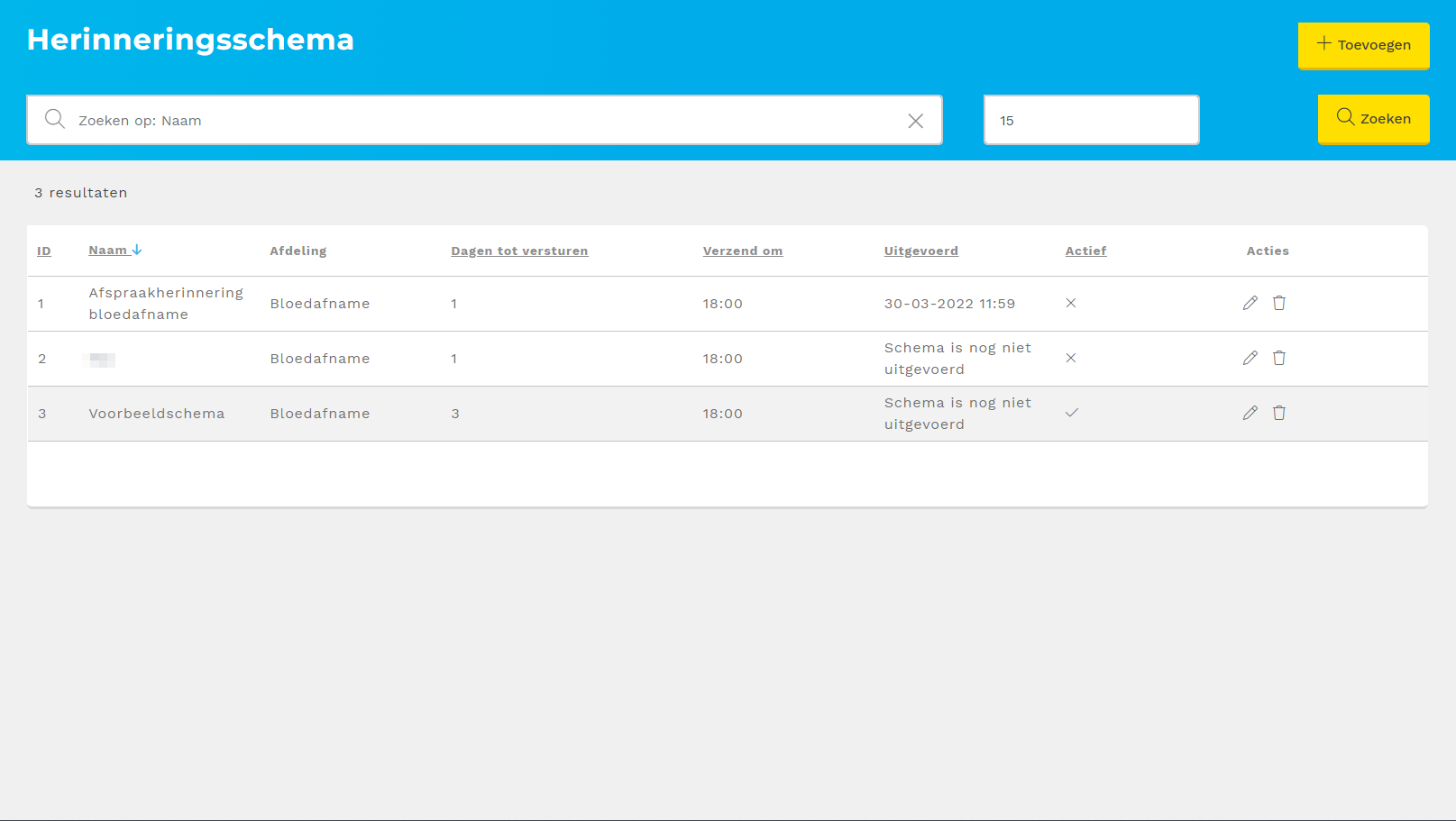Image resolution: width=1456 pixels, height=821 pixels.
Task: Sort the table by Verzend om
Action: 742,251
